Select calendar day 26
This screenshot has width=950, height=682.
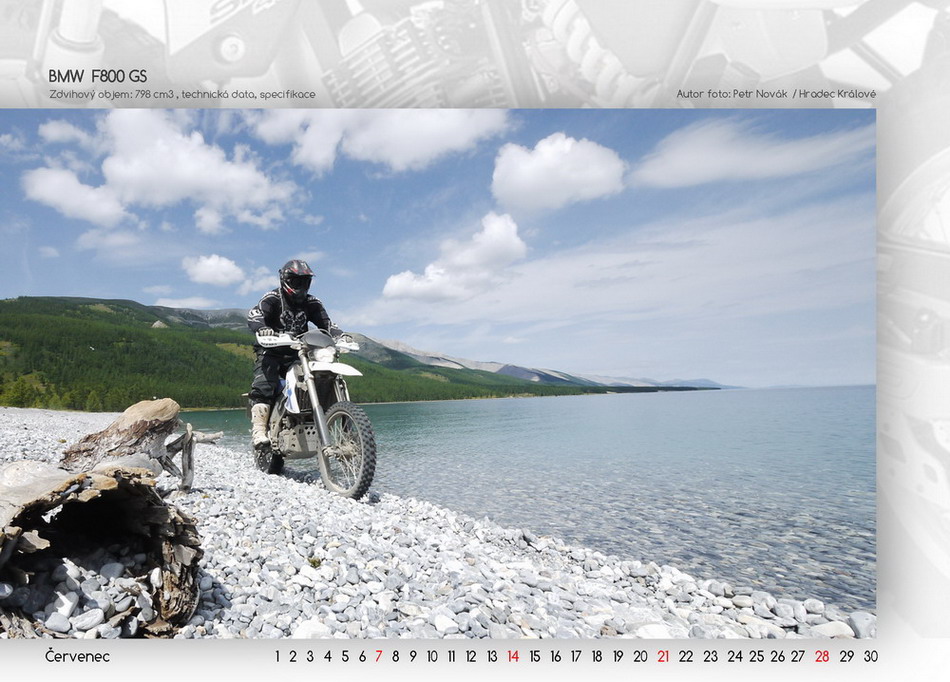click(778, 657)
